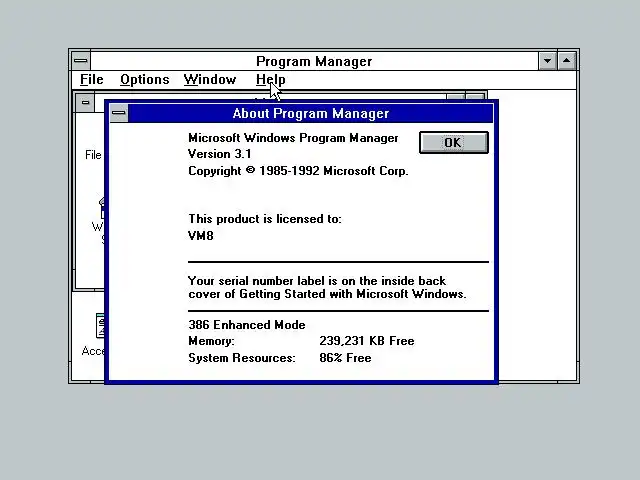
Task: Click 'Microsoft Windows Program Manager' heading text
Action: coord(293,138)
